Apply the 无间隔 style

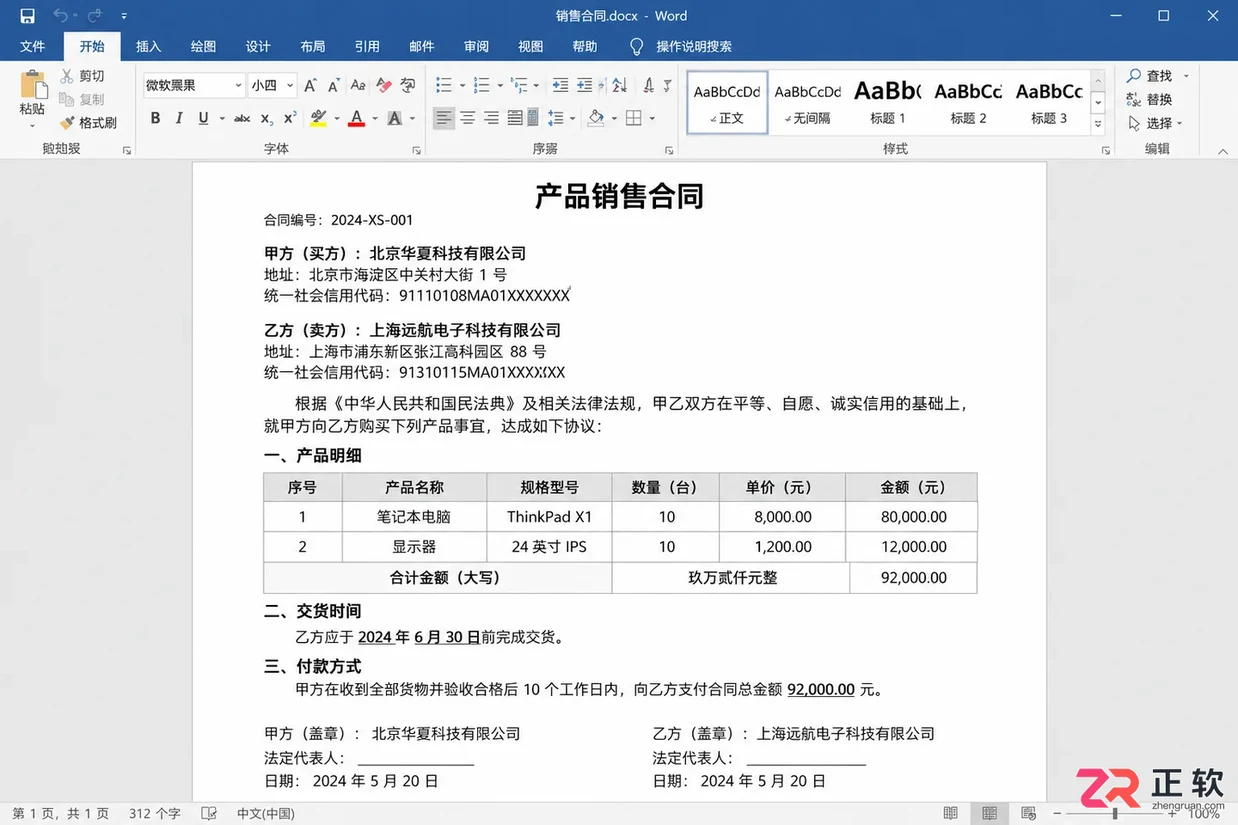pos(808,102)
